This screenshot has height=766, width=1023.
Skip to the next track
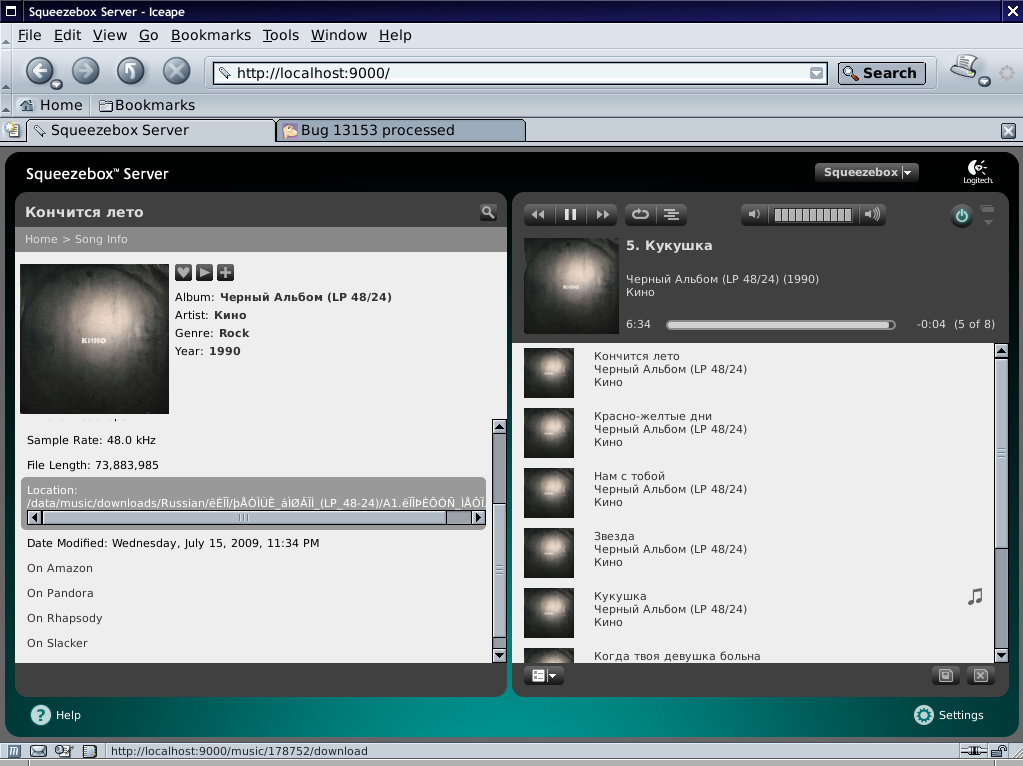tap(602, 214)
